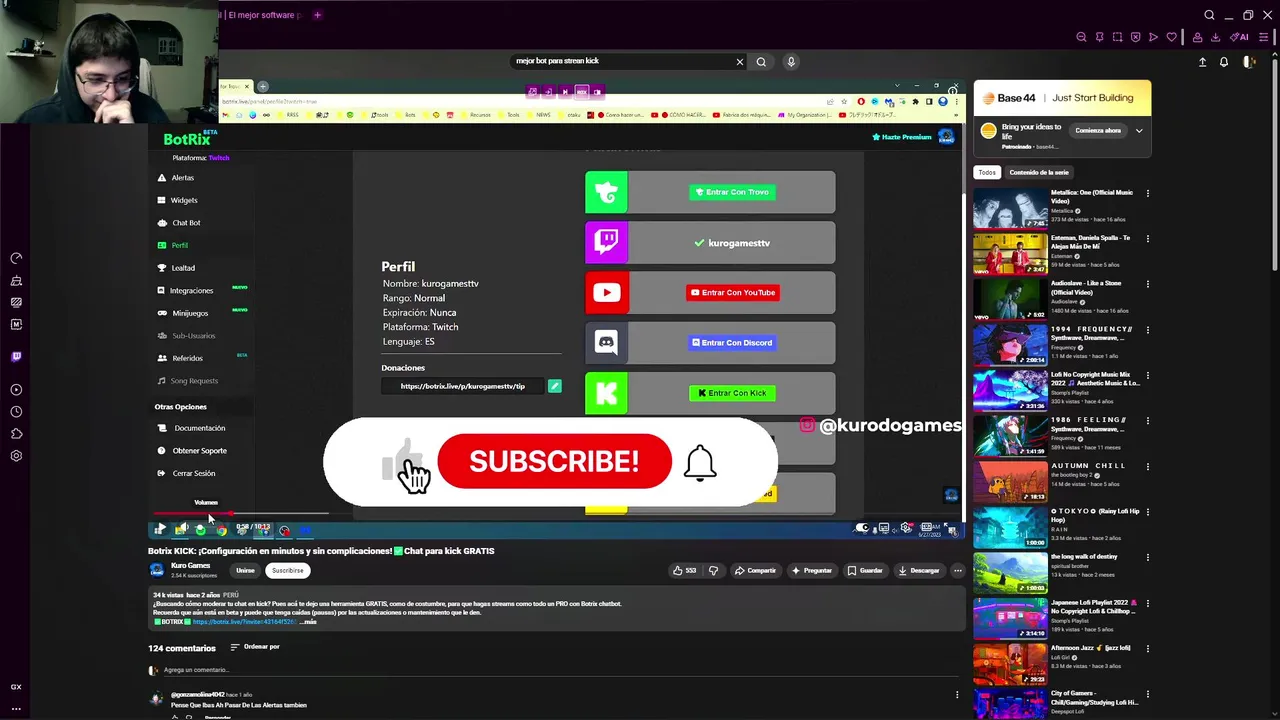Image resolution: width=1280 pixels, height=720 pixels.
Task: Open the long walk of destiny thumbnail
Action: click(x=1010, y=572)
